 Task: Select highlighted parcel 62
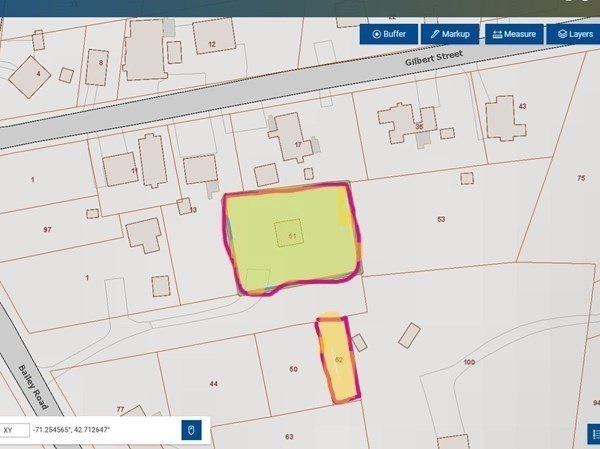(x=338, y=360)
